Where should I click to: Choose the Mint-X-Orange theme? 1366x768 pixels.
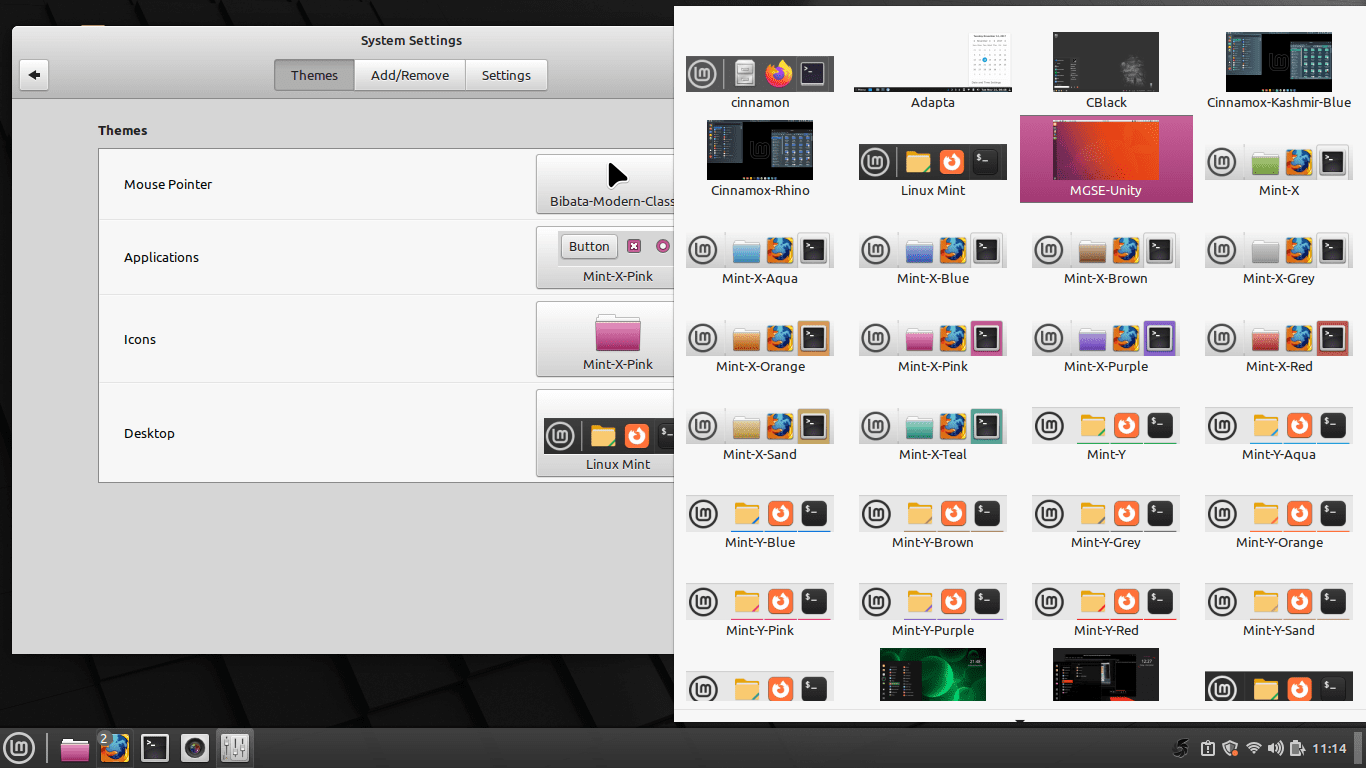tap(760, 346)
